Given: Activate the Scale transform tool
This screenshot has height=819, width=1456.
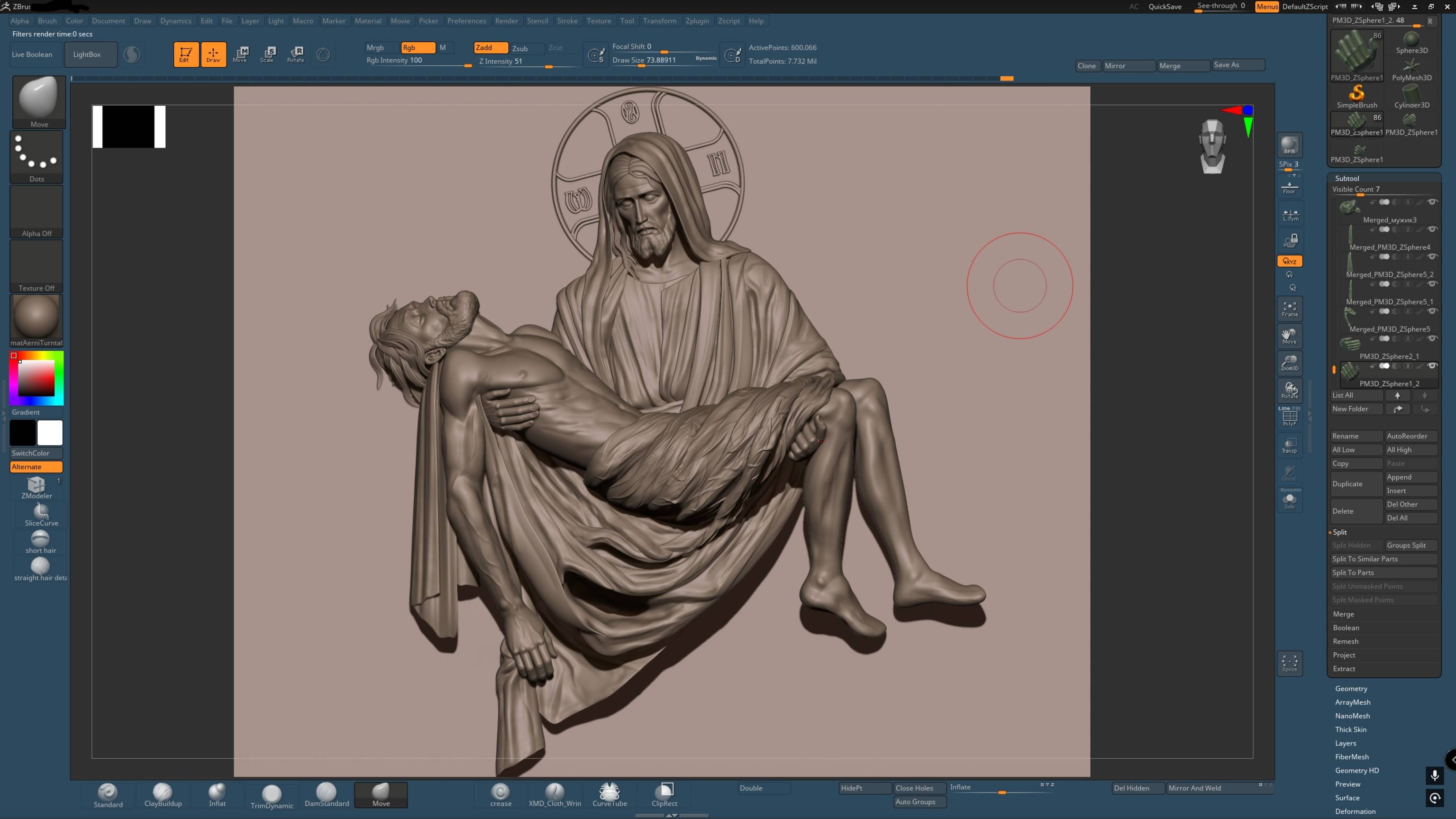Looking at the screenshot, I should pyautogui.click(x=267, y=54).
